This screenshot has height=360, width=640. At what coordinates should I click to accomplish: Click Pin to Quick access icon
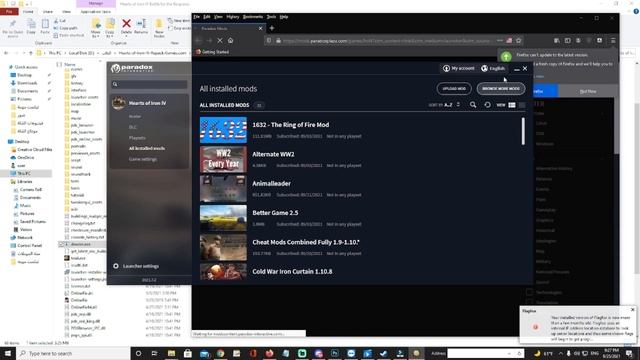(x=13, y=28)
